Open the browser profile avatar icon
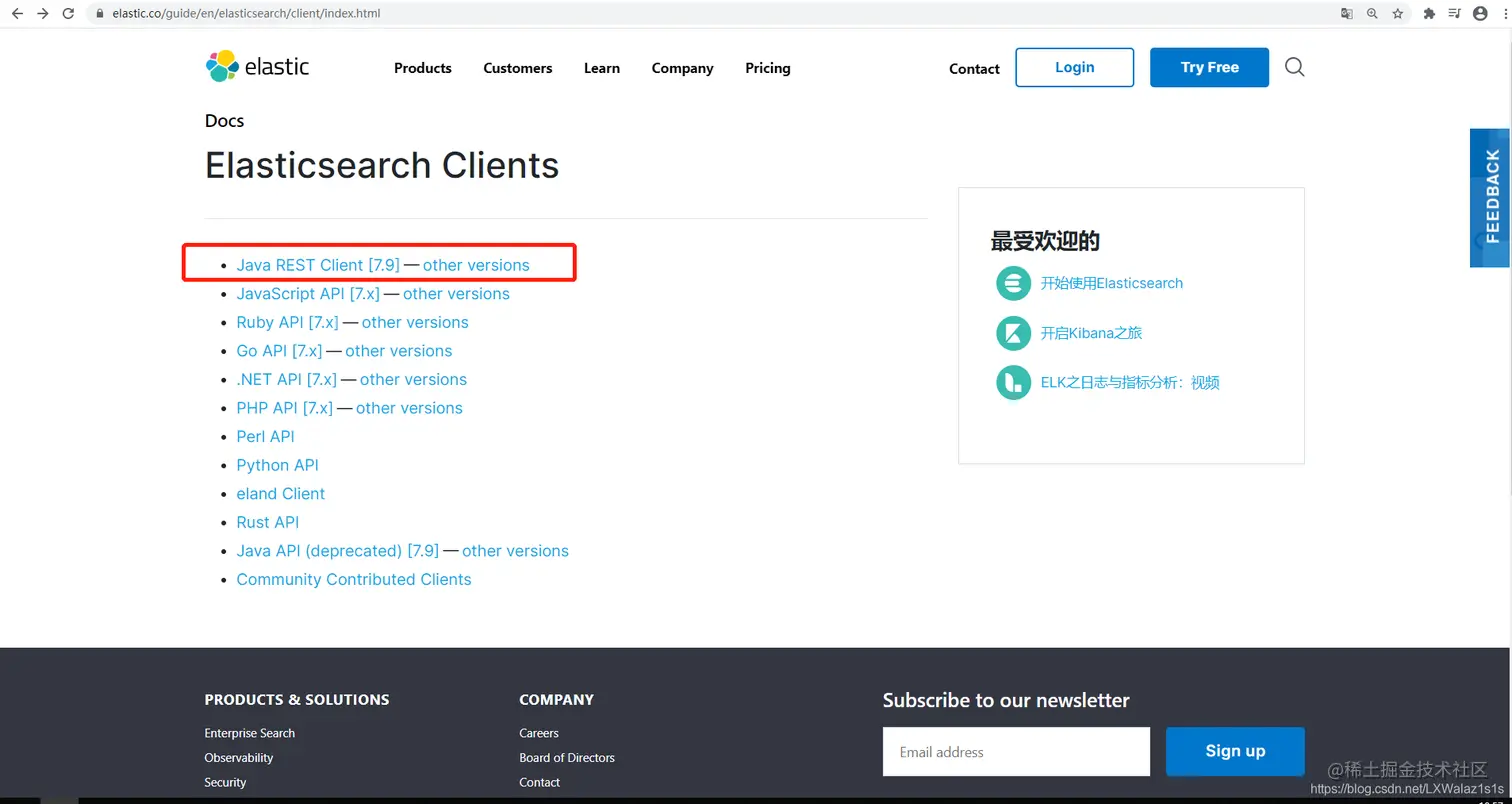This screenshot has width=1512, height=804. click(x=1481, y=14)
